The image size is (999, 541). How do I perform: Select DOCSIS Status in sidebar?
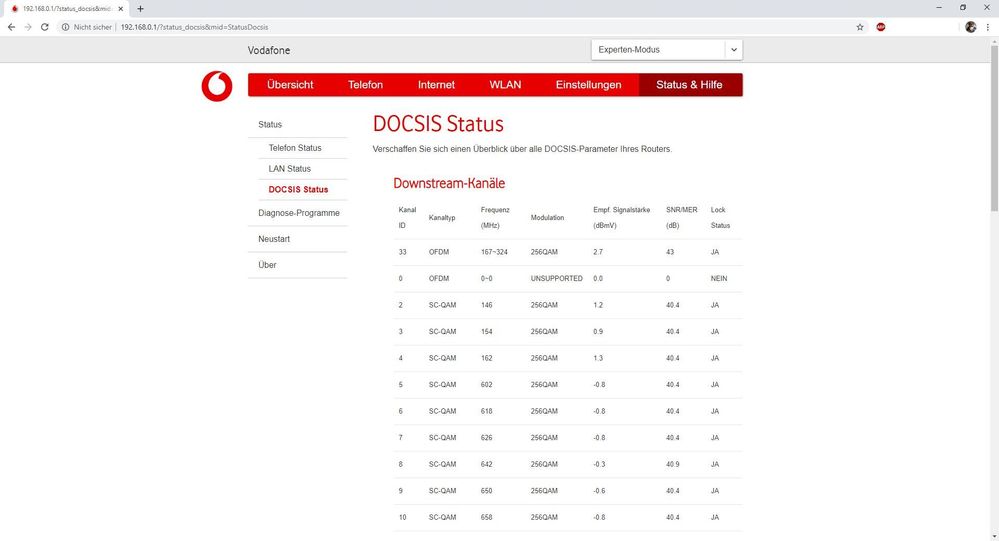298,189
